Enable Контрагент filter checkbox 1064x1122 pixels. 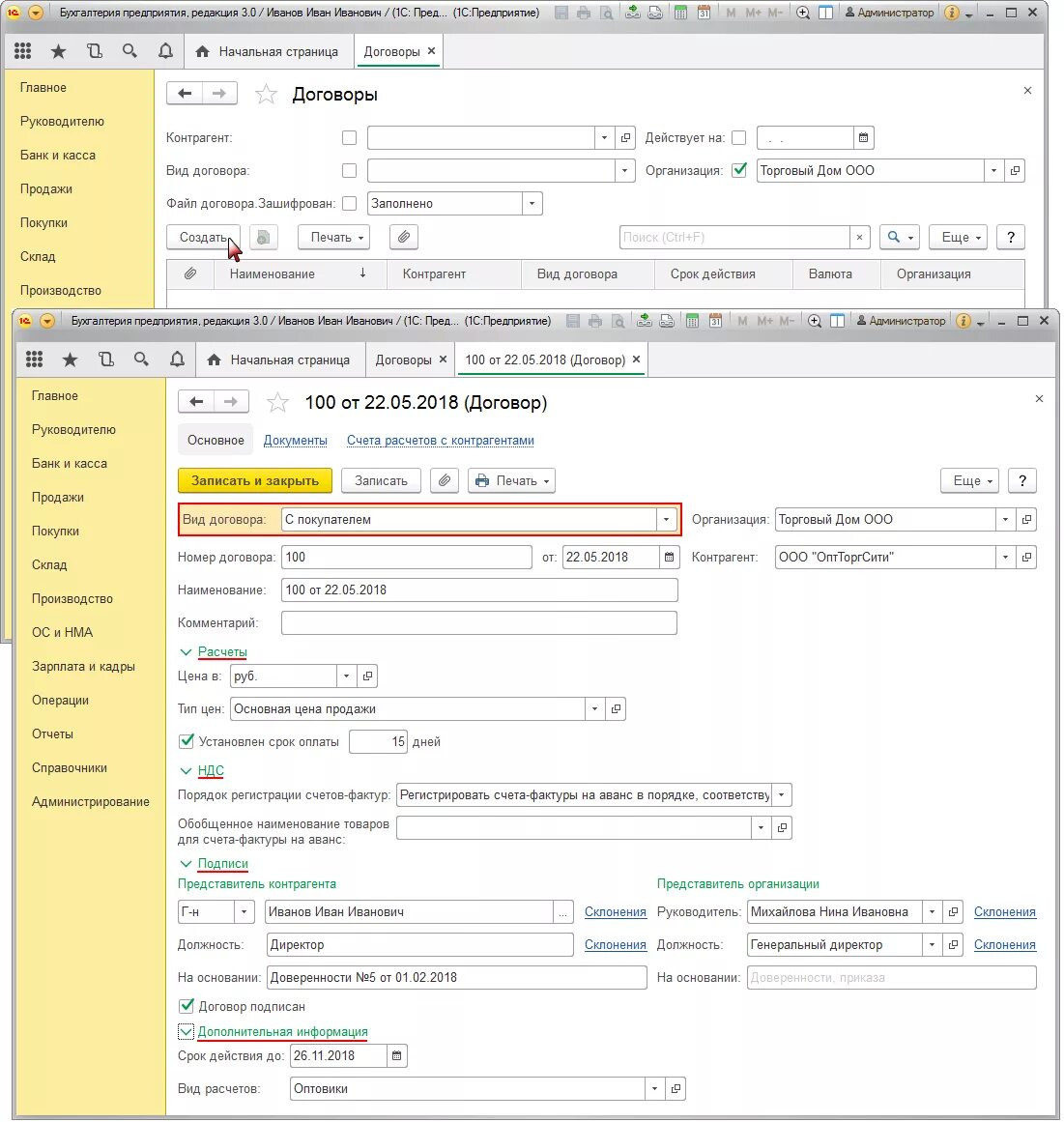point(349,137)
